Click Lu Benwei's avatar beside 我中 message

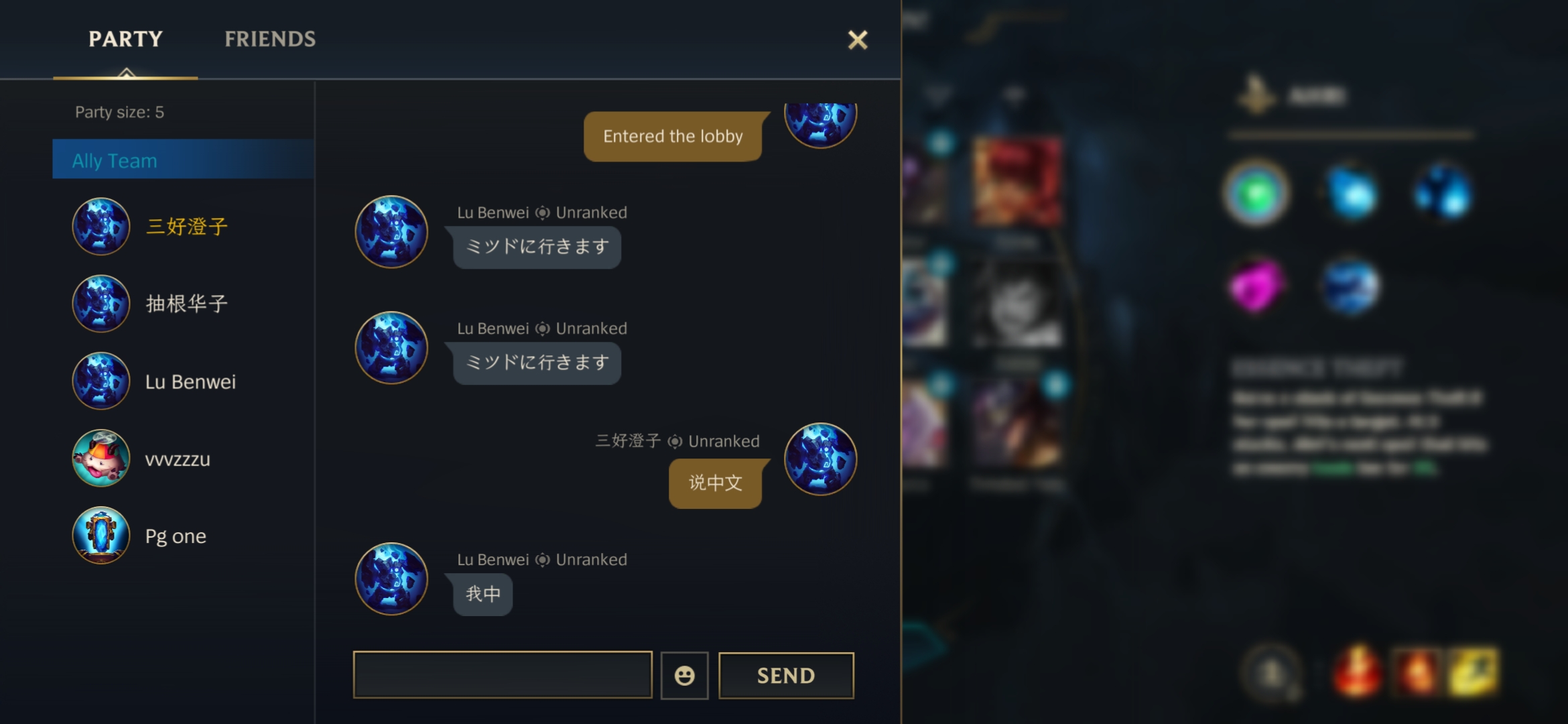click(x=391, y=579)
